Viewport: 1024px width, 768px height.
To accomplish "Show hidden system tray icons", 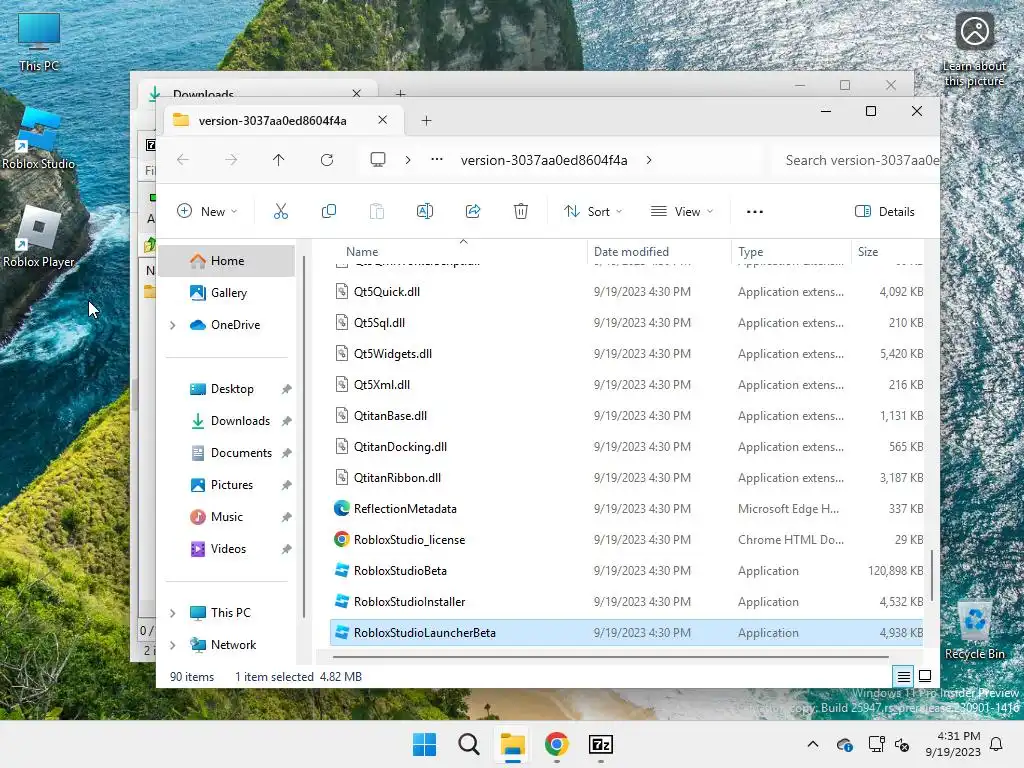I will 812,744.
